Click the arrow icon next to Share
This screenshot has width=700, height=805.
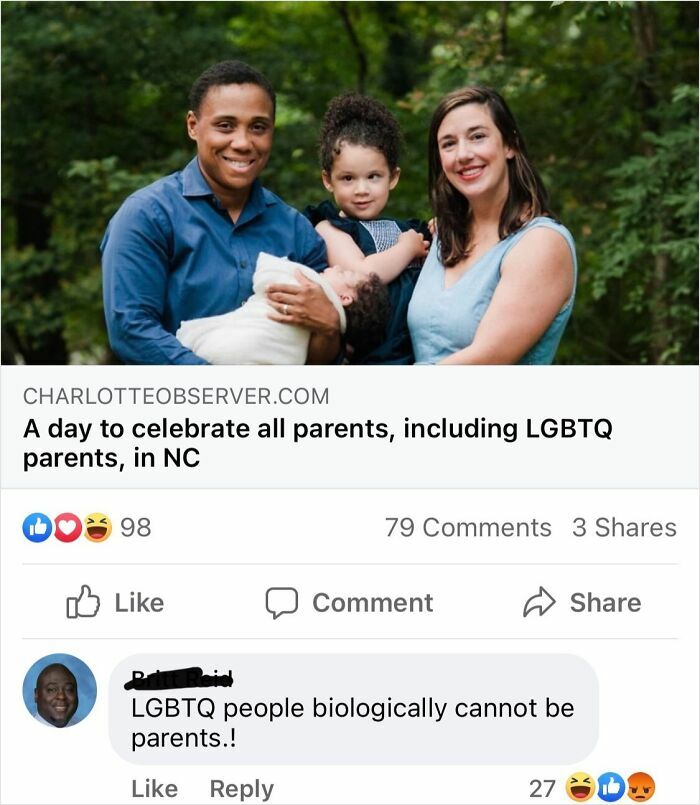click(540, 601)
